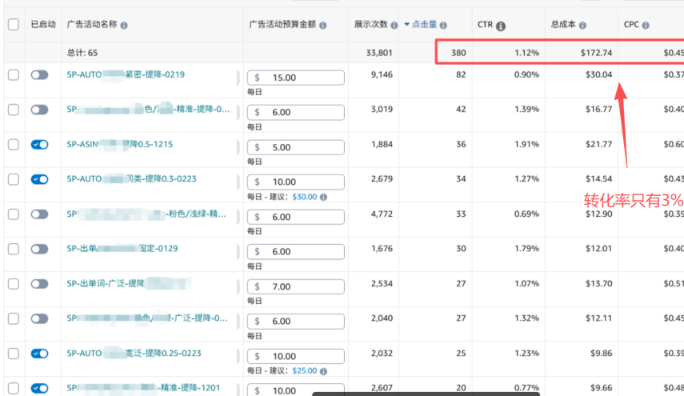The width and height of the screenshot is (684, 396).
Task: Sort table by 广告活动名称 column header
Action: 92,24
